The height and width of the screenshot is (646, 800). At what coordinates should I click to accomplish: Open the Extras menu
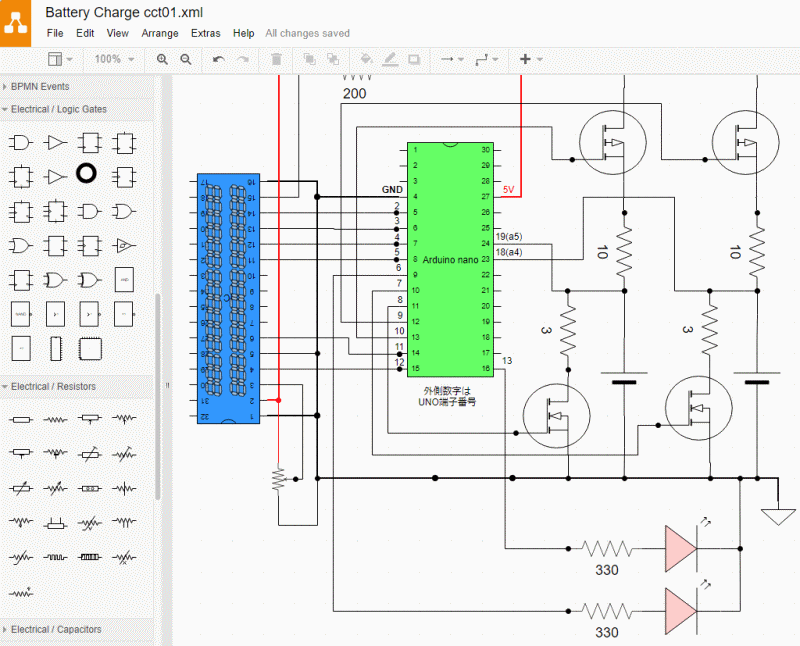coord(205,33)
